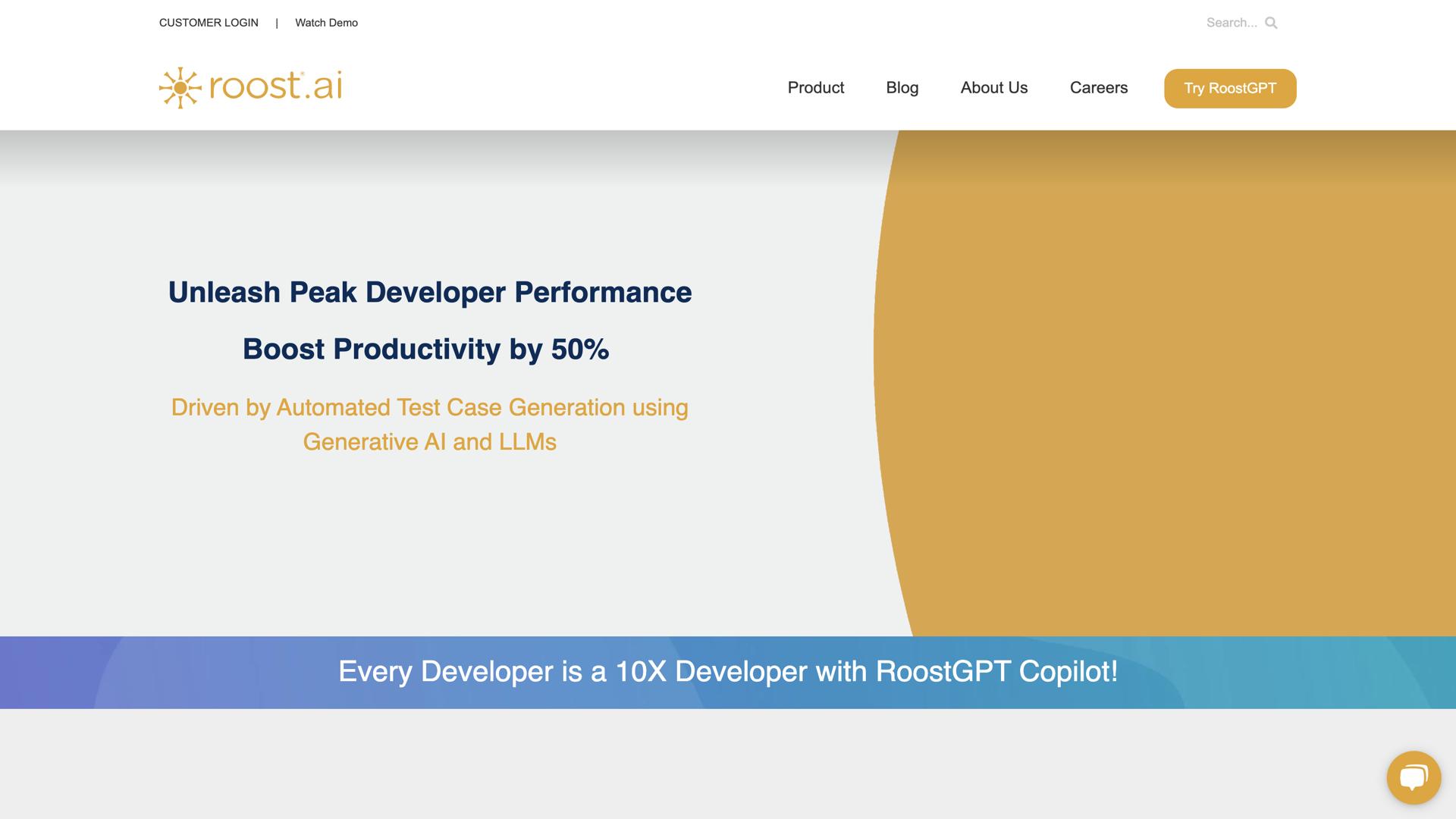Click the roost.ai wordmark text
This screenshot has height=819, width=1456.
point(275,86)
